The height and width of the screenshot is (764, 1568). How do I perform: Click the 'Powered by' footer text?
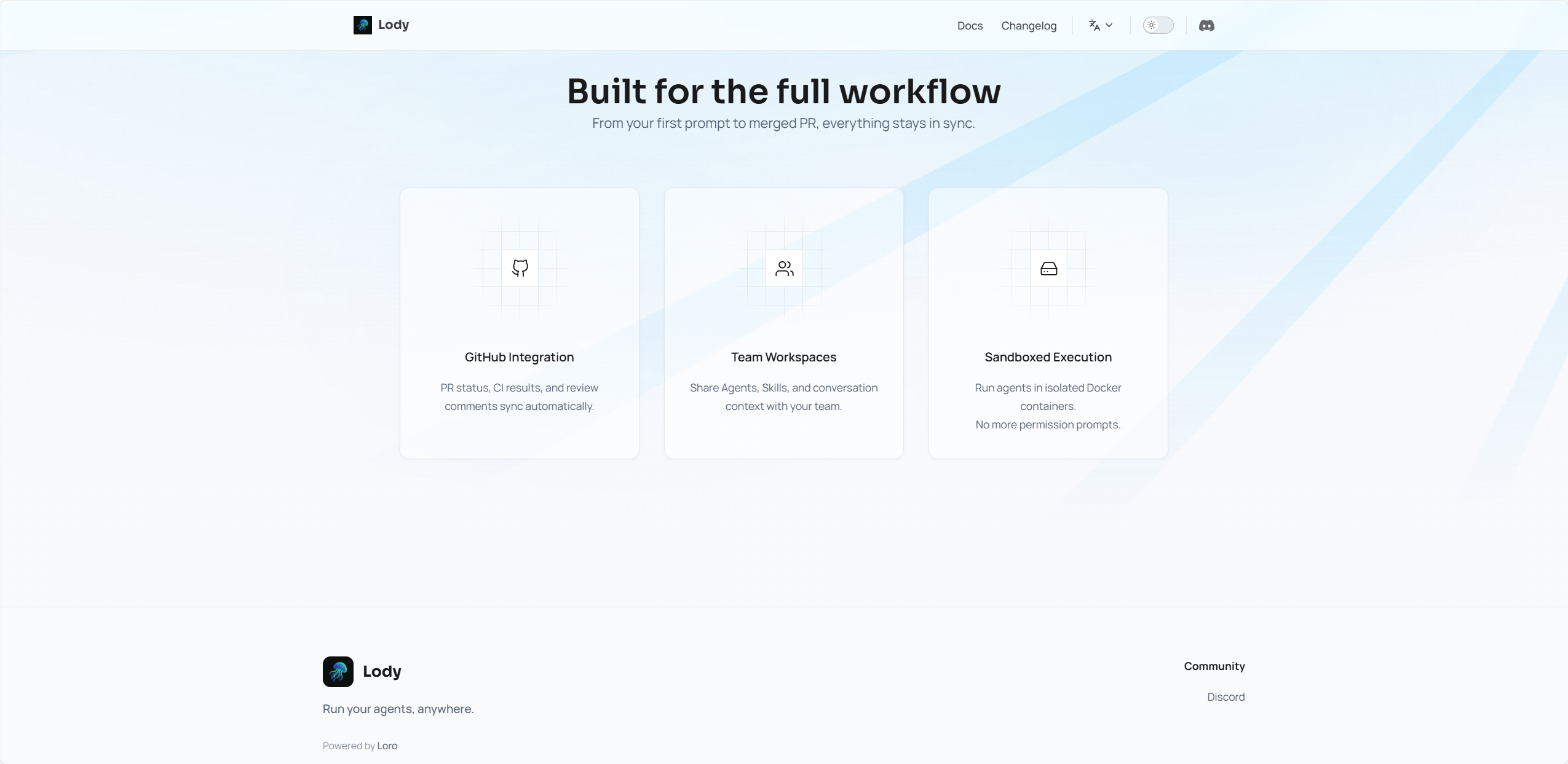[349, 746]
